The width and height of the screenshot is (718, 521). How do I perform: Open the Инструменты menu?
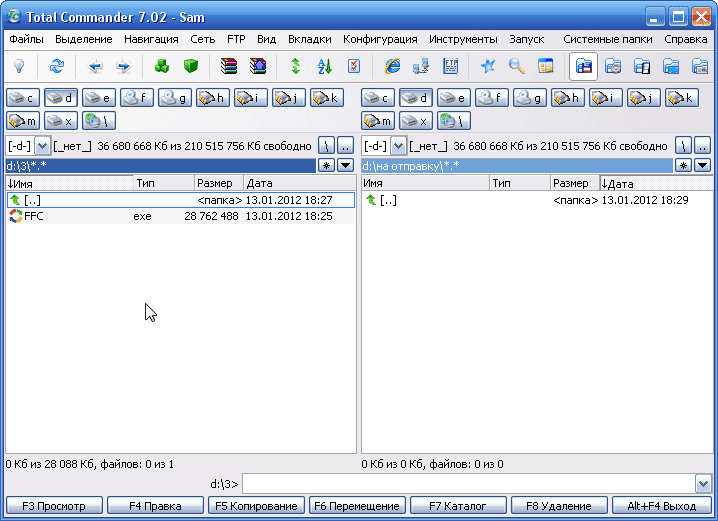click(x=463, y=39)
